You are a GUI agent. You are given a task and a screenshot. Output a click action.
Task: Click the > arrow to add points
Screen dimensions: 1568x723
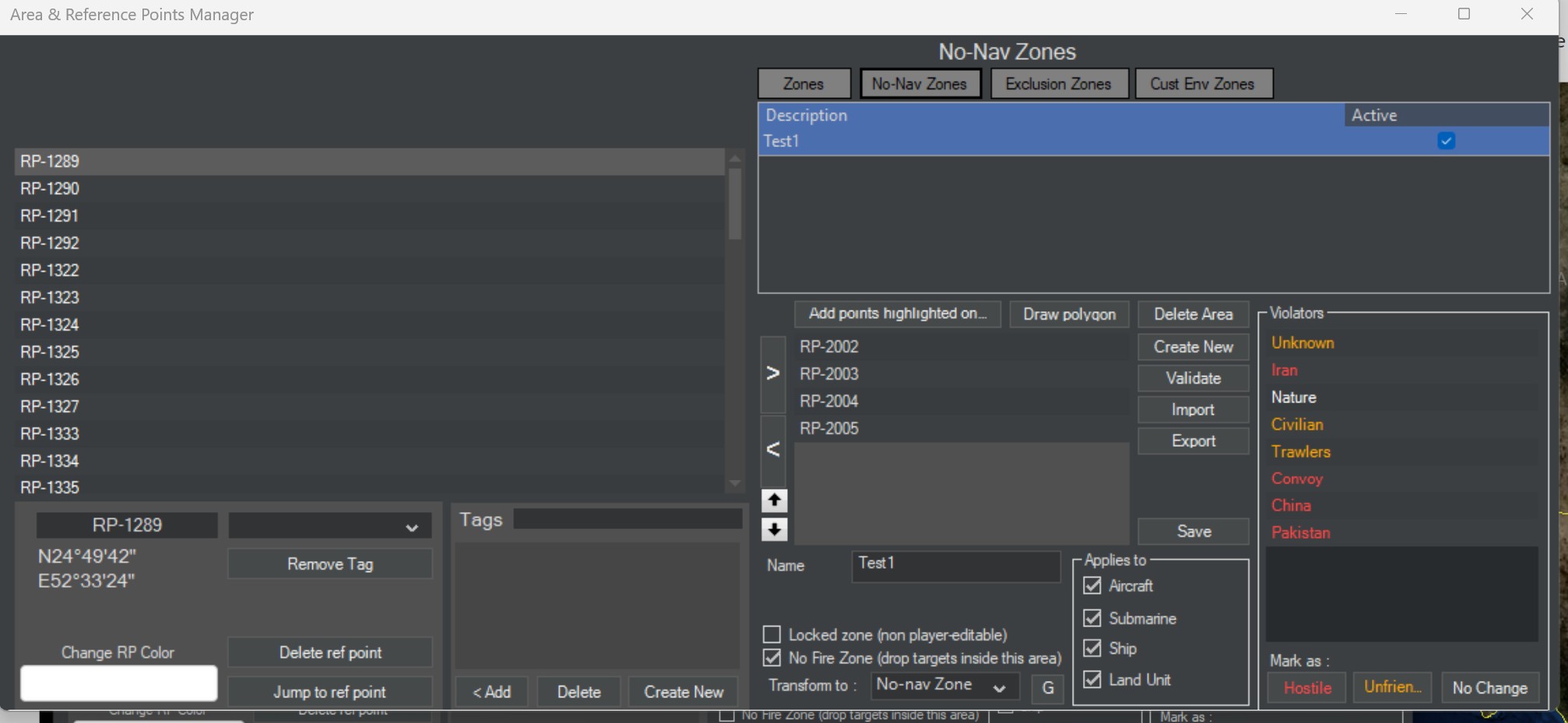773,374
